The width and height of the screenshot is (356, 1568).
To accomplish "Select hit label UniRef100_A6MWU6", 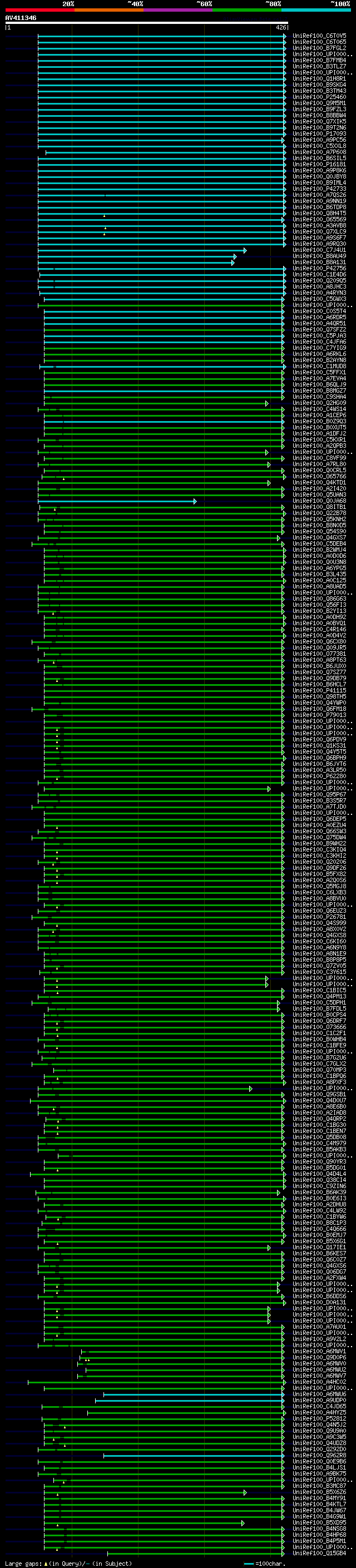I will point(319,1394).
